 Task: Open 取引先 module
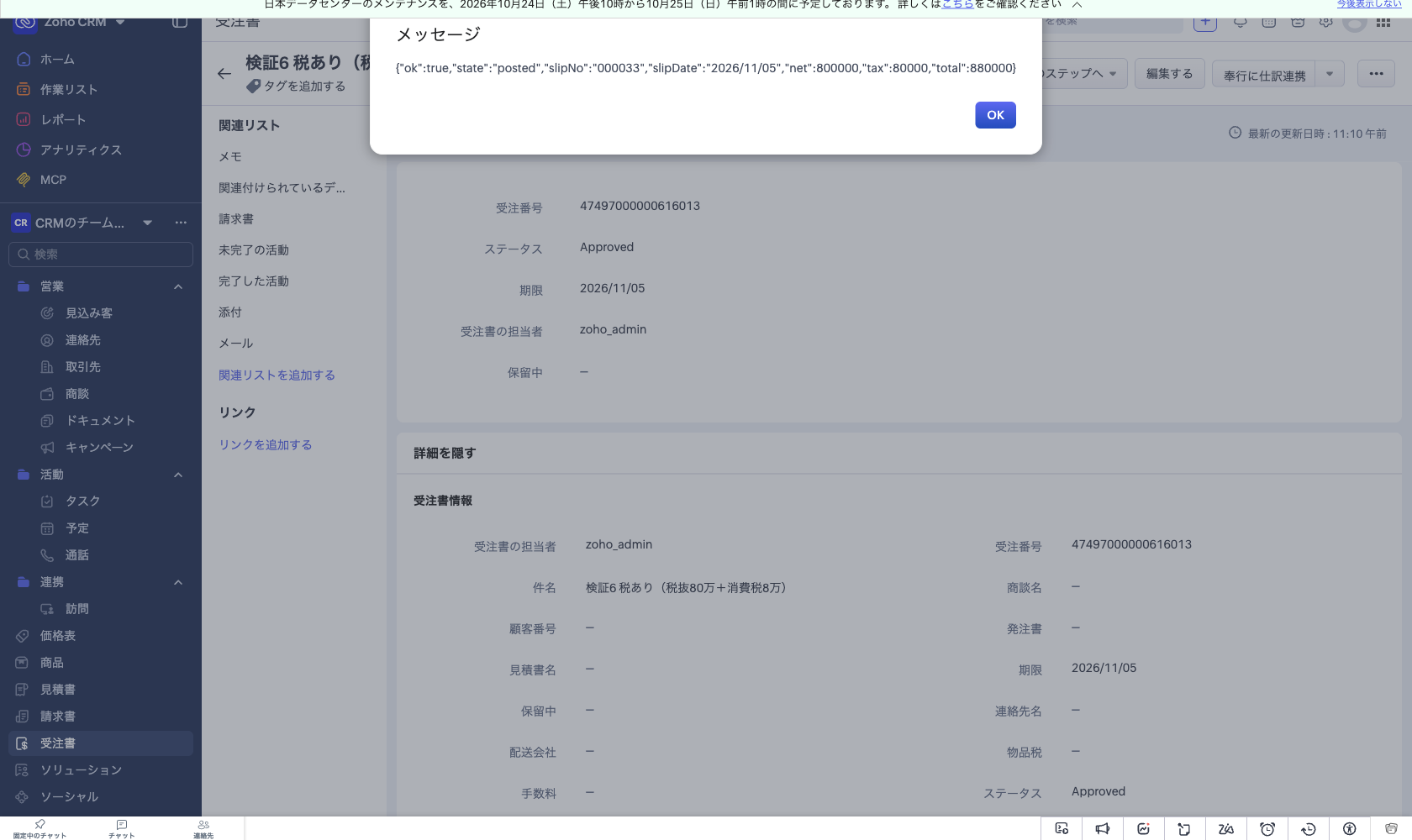[x=101, y=367]
